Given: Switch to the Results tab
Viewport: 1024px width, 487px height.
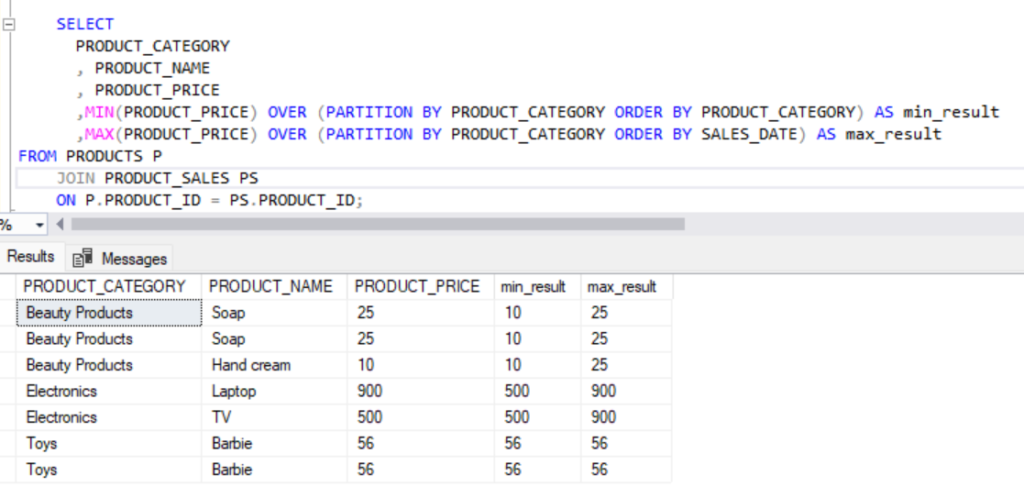Looking at the screenshot, I should [31, 257].
